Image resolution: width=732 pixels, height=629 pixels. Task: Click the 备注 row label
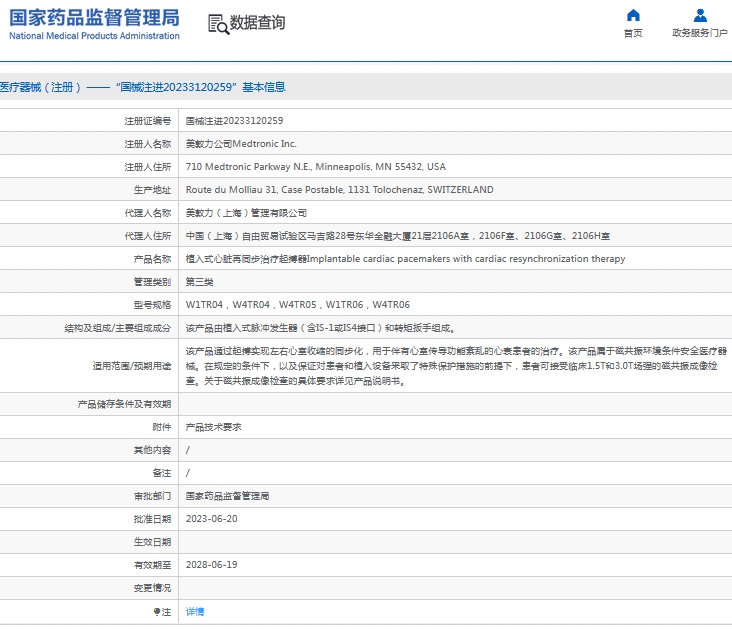coord(162,473)
